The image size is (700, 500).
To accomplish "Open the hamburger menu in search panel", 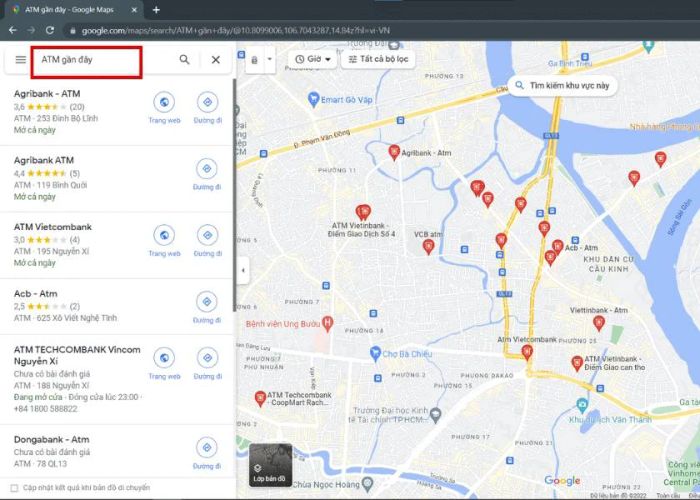I will [x=21, y=59].
